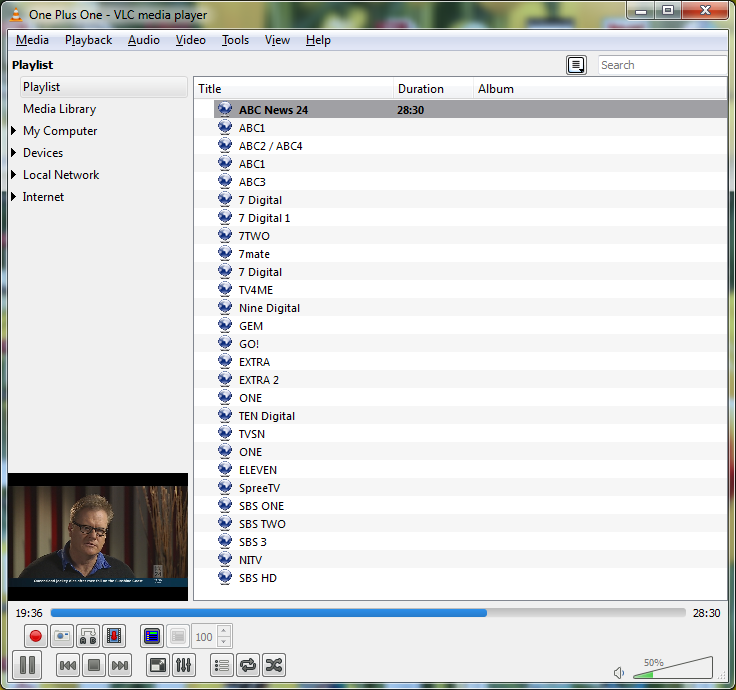736x690 pixels.
Task: Take a snapshot with the camera icon
Action: click(x=62, y=636)
